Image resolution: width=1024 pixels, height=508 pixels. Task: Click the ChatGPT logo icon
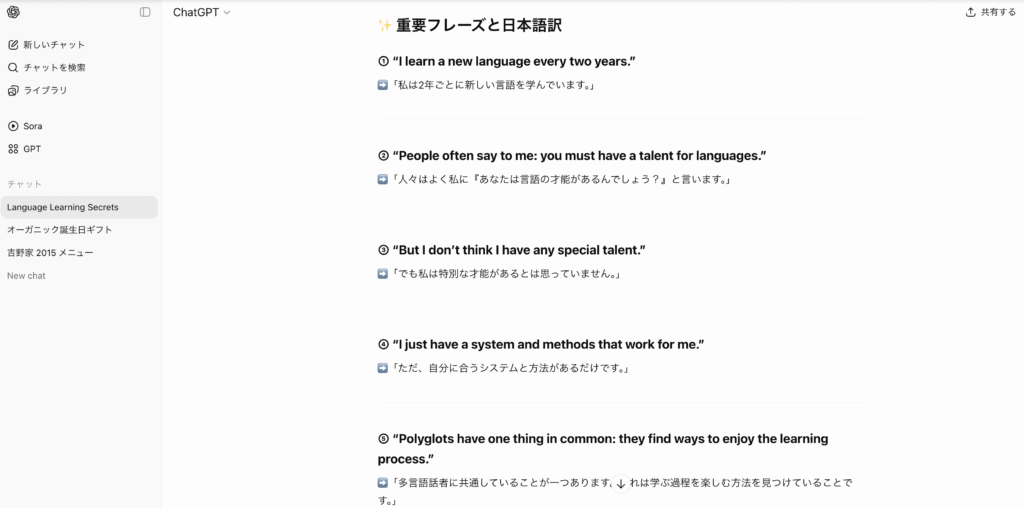tap(13, 12)
